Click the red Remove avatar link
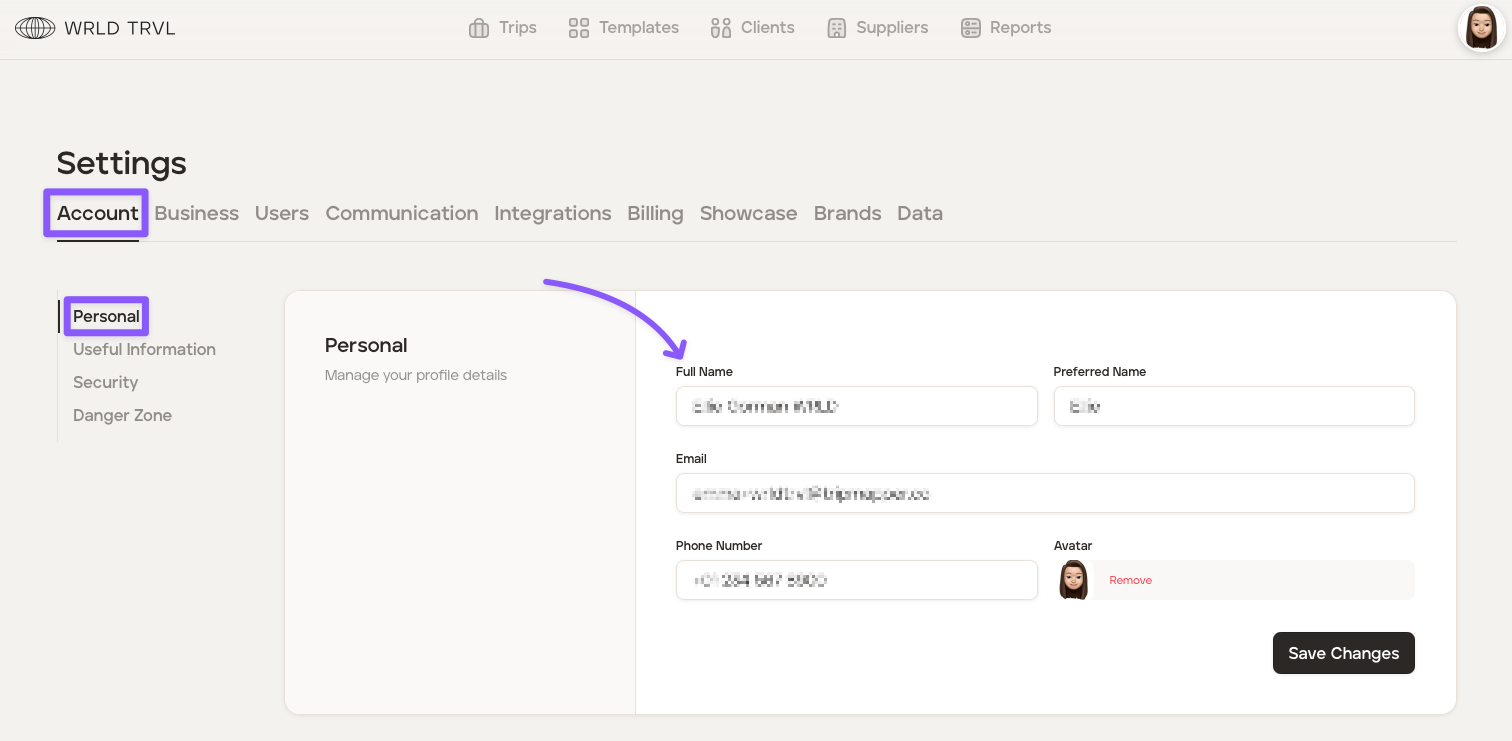The width and height of the screenshot is (1512, 741). 1130,580
